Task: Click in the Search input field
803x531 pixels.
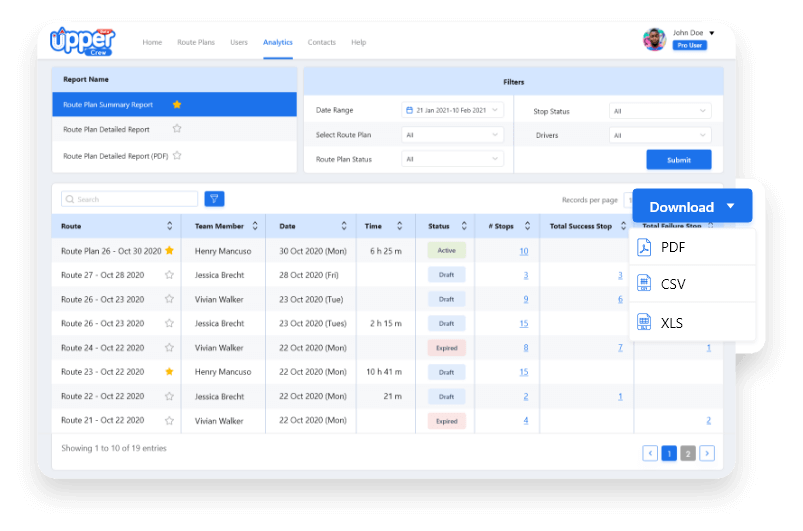Action: coord(130,199)
